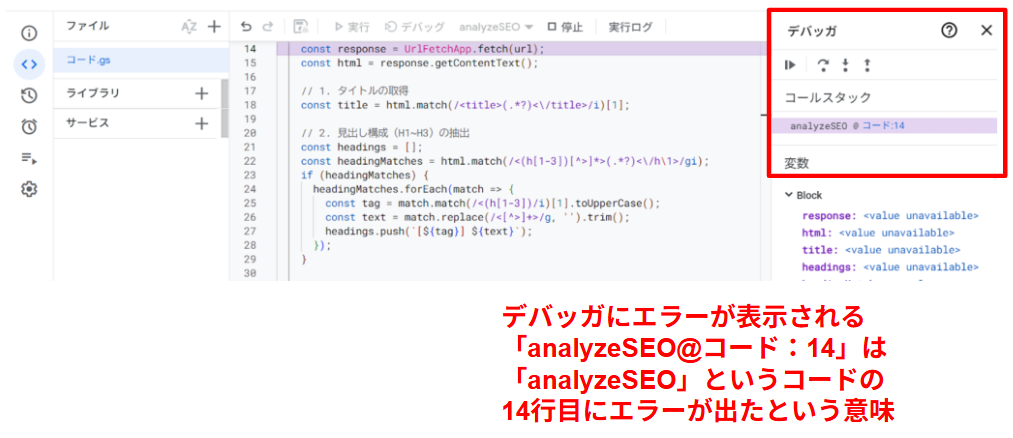1013x438 pixels.
Task: Resume execution in the debugger panel
Action: click(790, 65)
